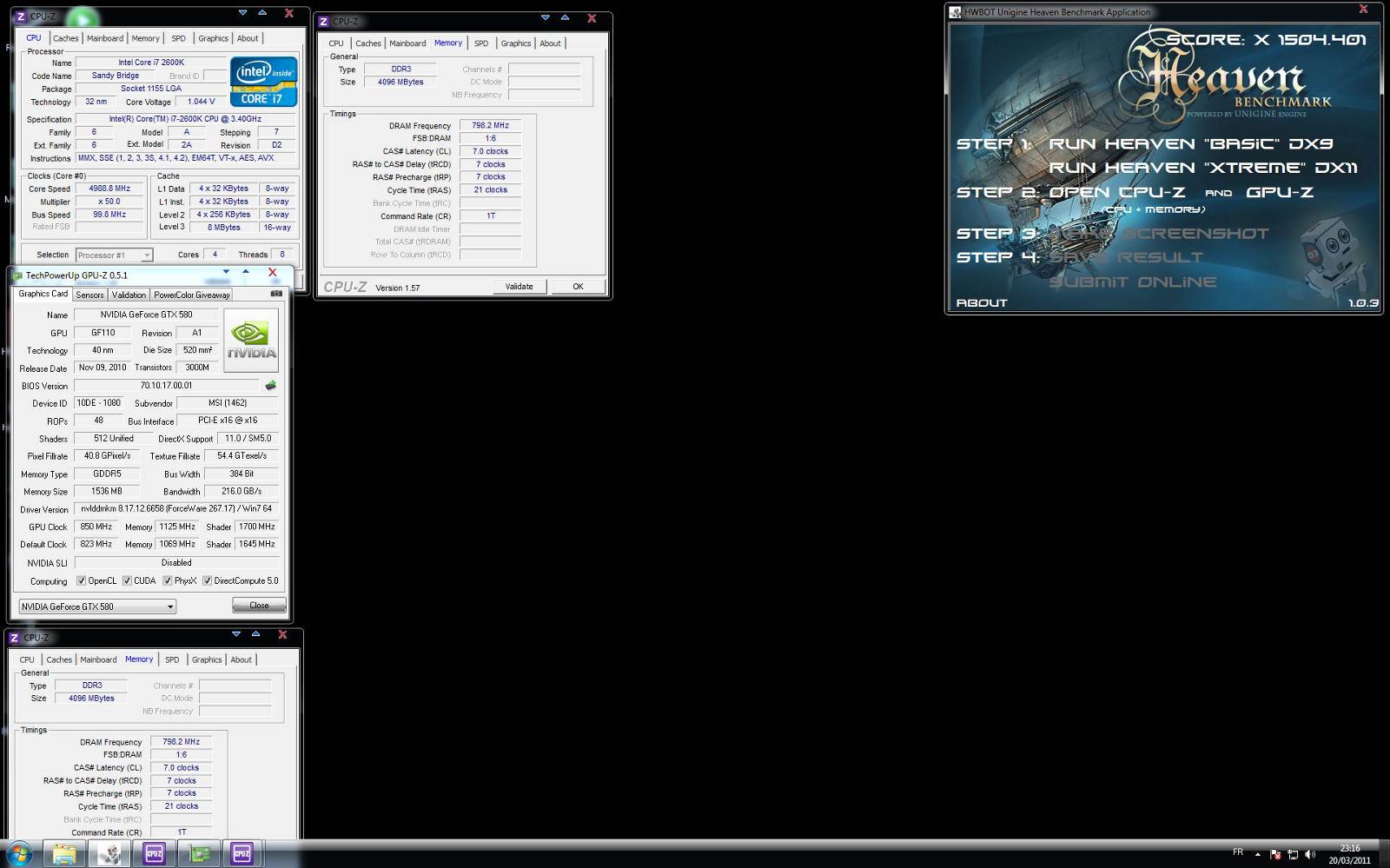Screen dimensions: 1390x868
Task: Click the camera screenshot icon in GPU-Z
Action: (x=276, y=294)
